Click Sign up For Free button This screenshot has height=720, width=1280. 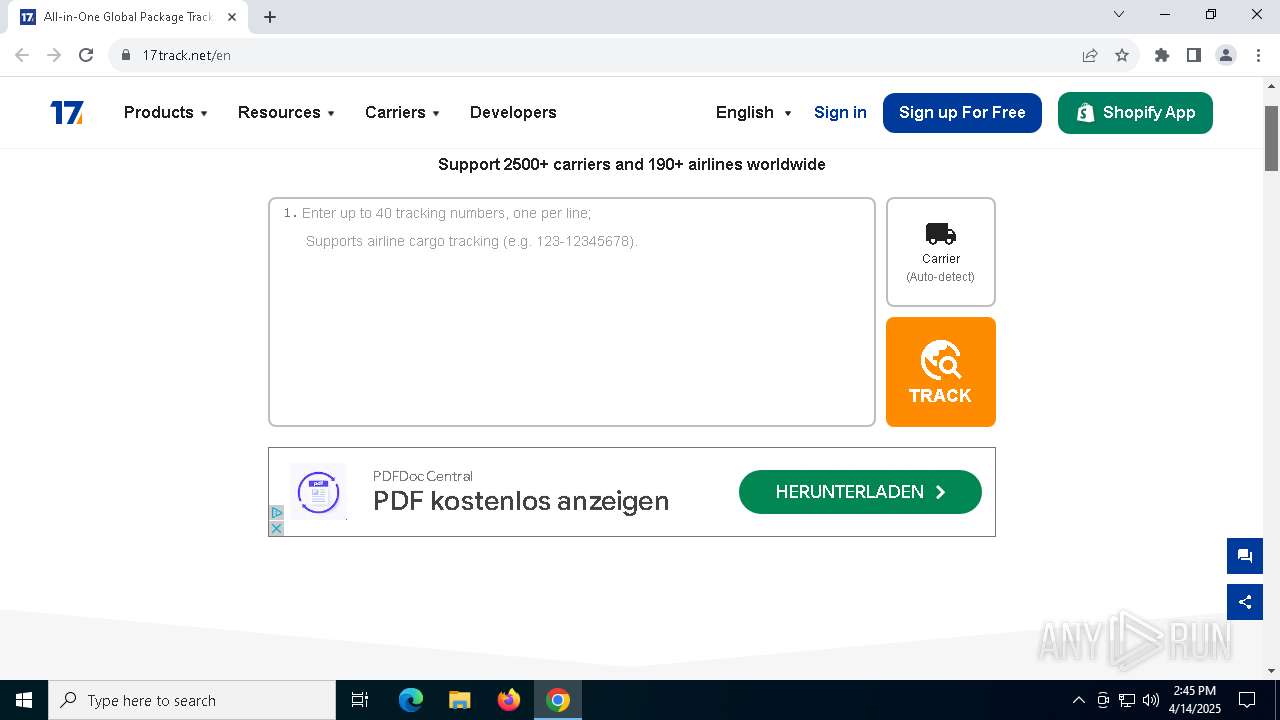(x=962, y=113)
